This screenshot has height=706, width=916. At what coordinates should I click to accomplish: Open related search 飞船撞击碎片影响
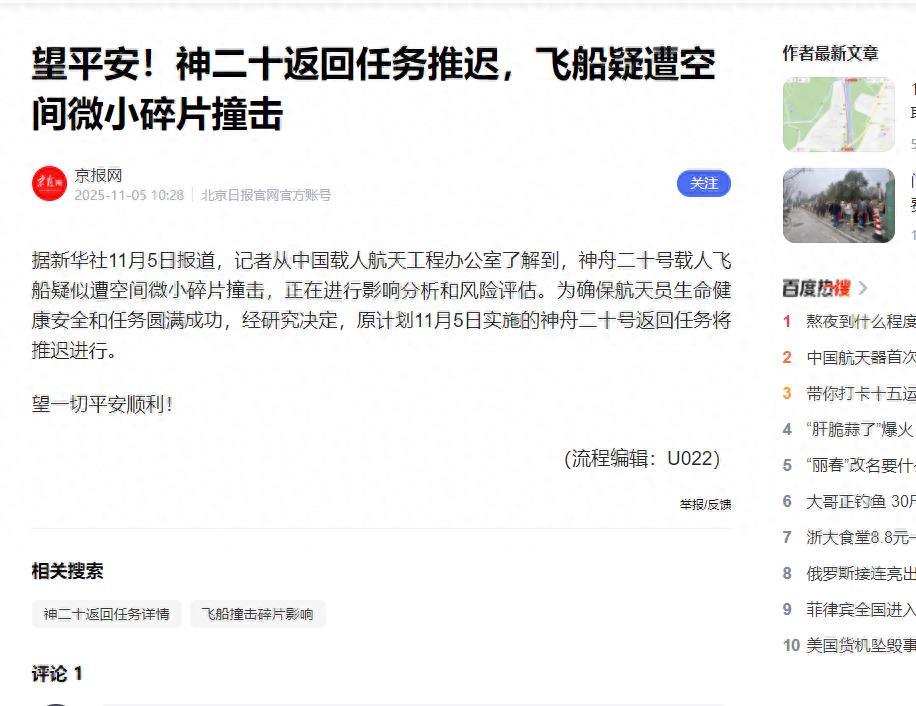tap(257, 615)
